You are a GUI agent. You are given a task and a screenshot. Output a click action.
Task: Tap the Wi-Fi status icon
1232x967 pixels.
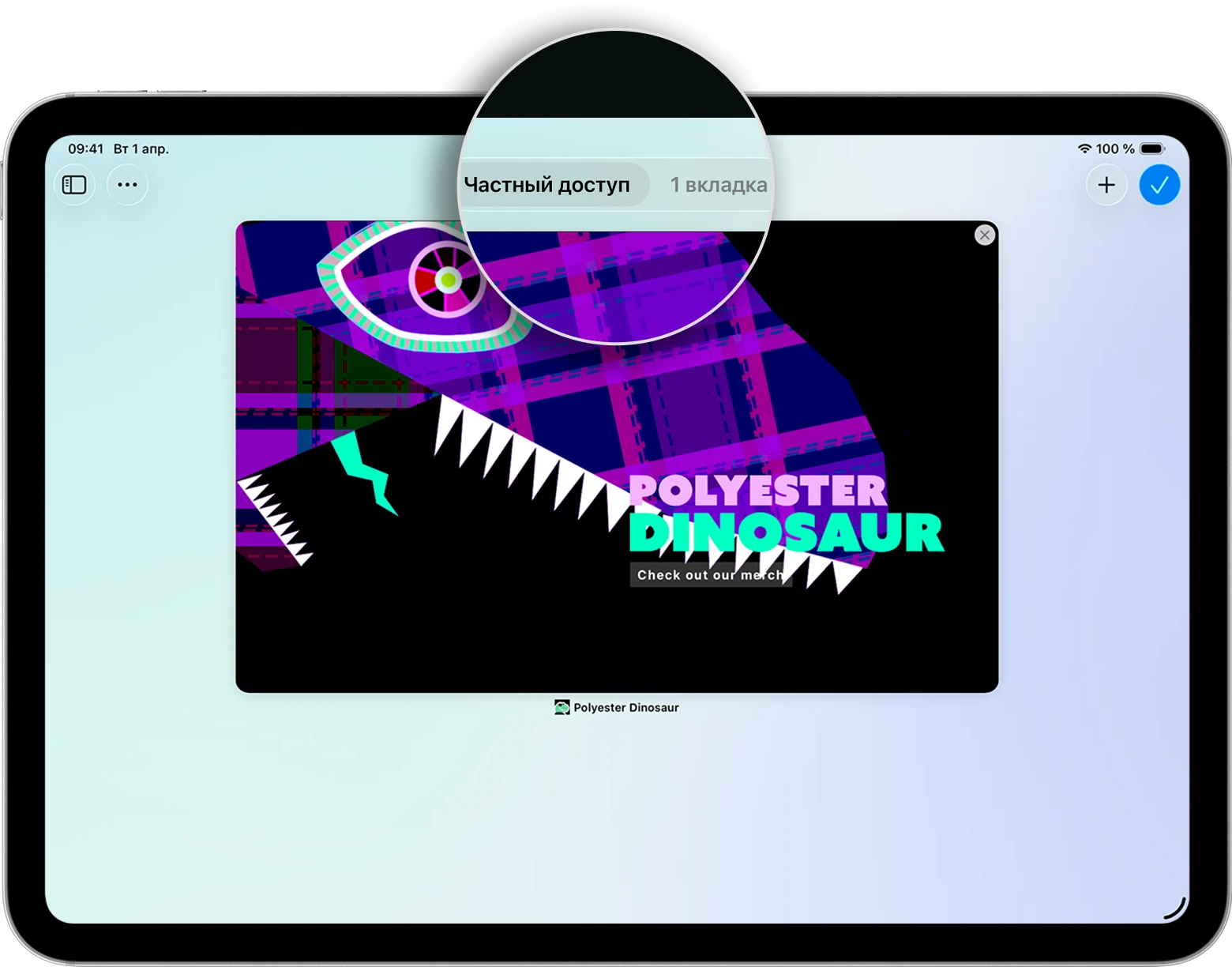tap(1084, 149)
